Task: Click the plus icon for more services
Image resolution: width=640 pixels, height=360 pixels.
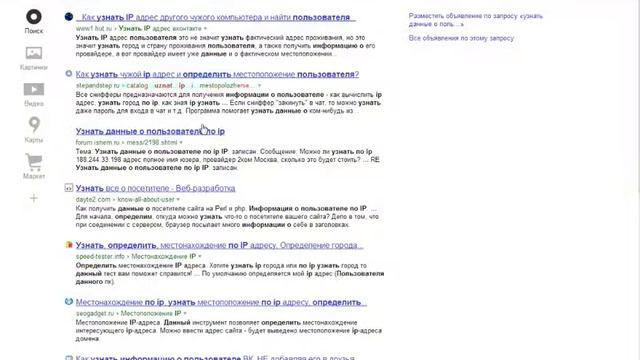Action: [x=34, y=198]
